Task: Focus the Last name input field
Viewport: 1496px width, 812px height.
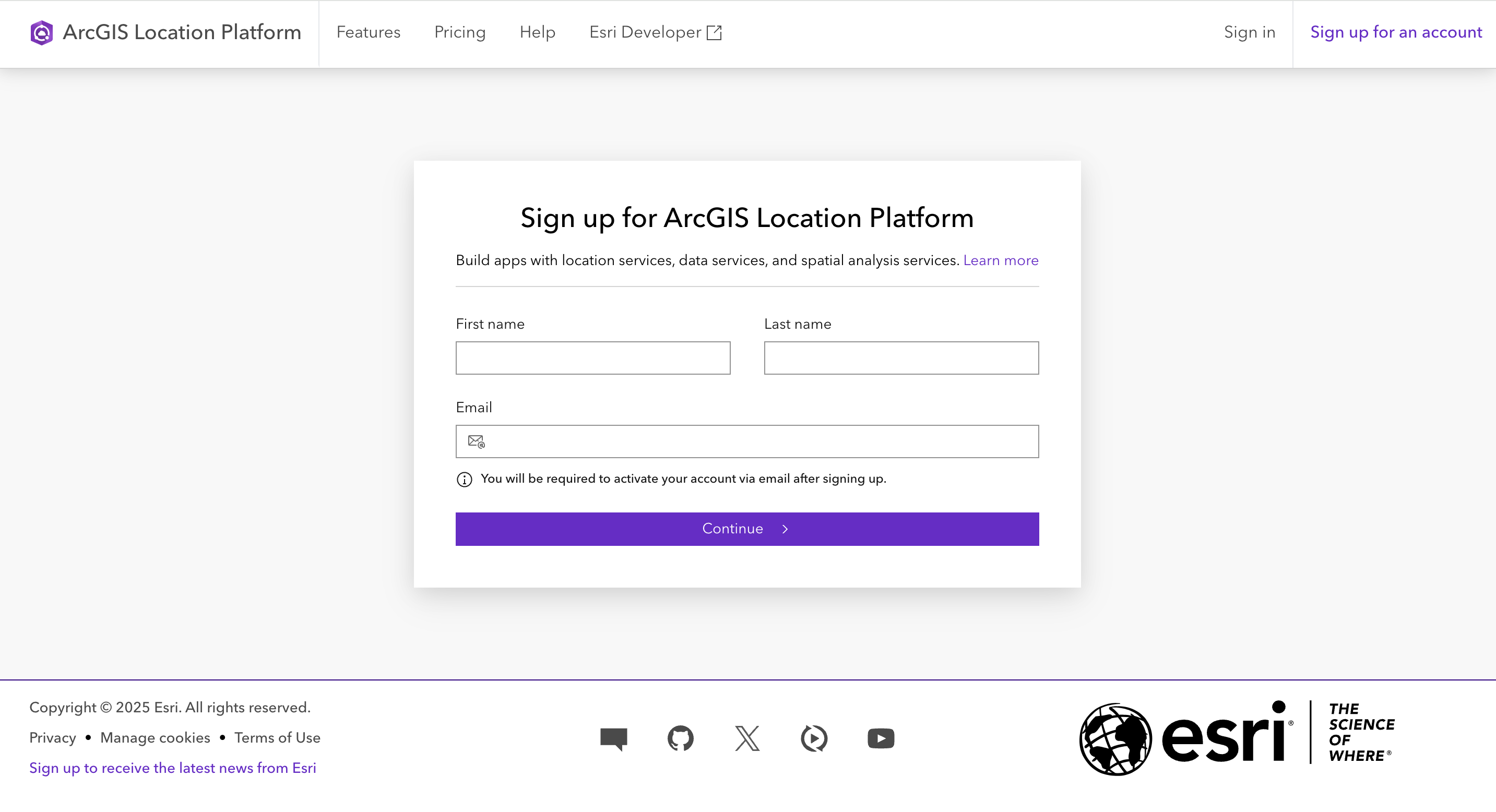Action: click(901, 358)
